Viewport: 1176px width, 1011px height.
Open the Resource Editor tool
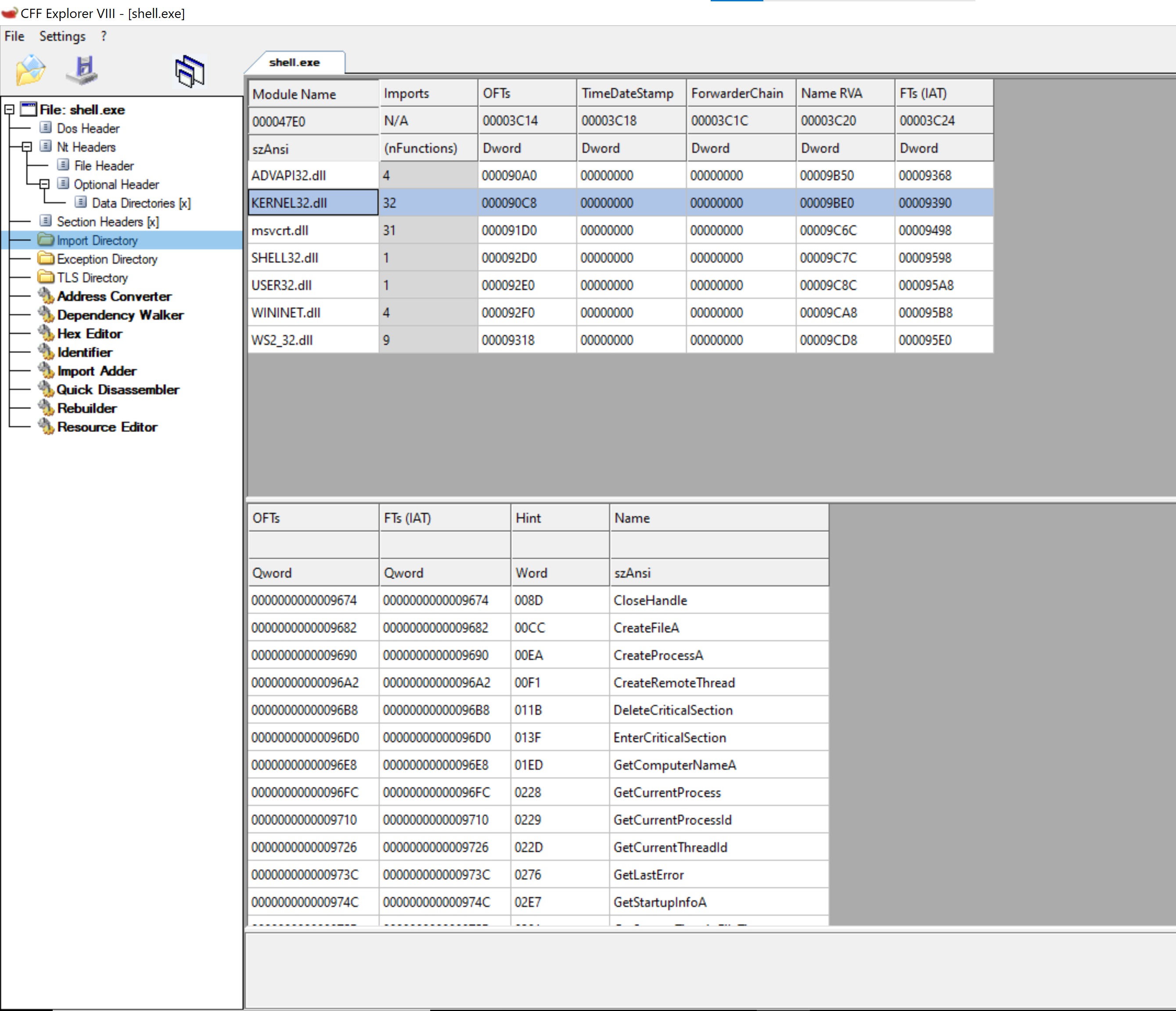point(107,428)
